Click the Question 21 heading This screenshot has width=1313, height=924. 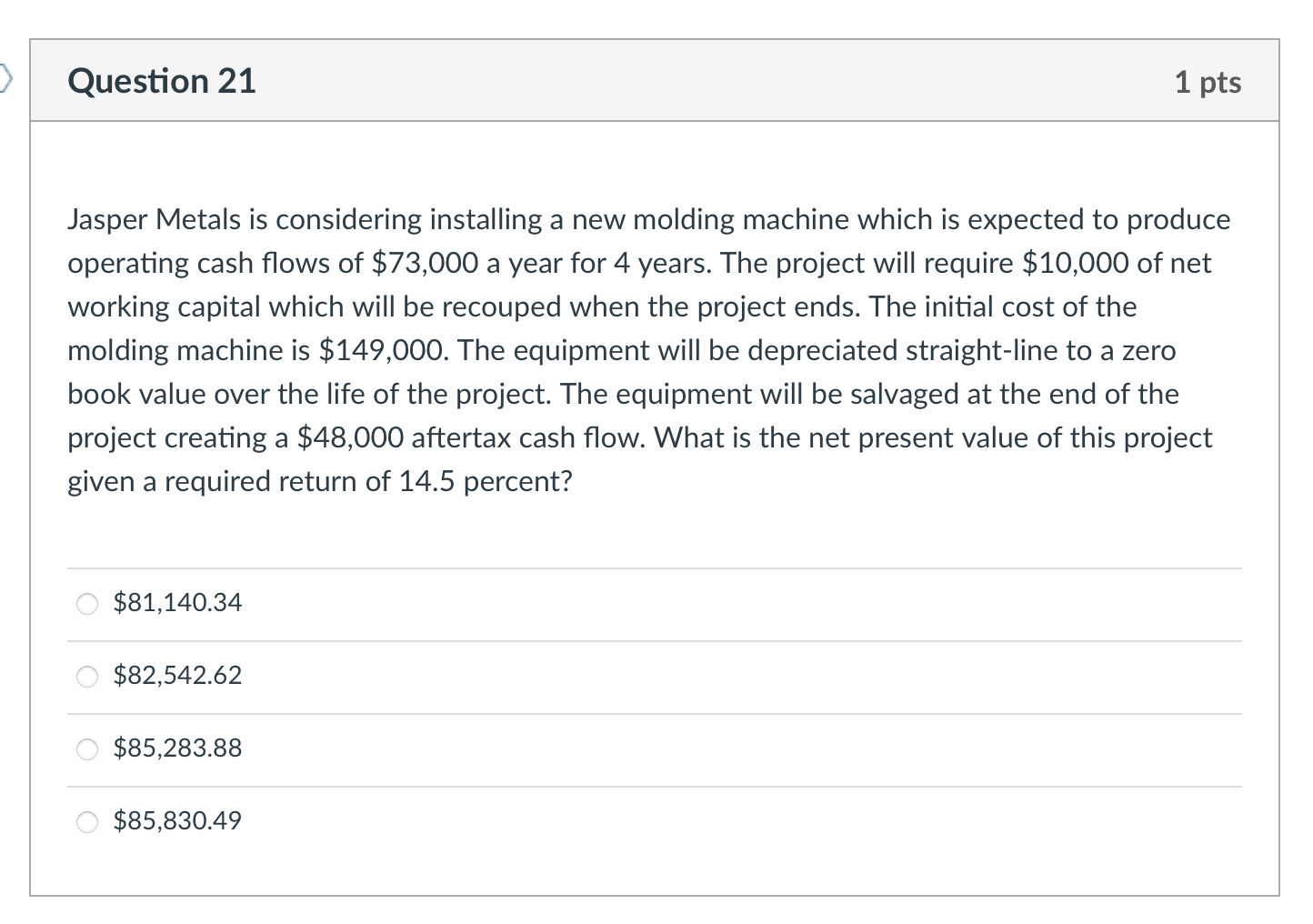point(162,81)
